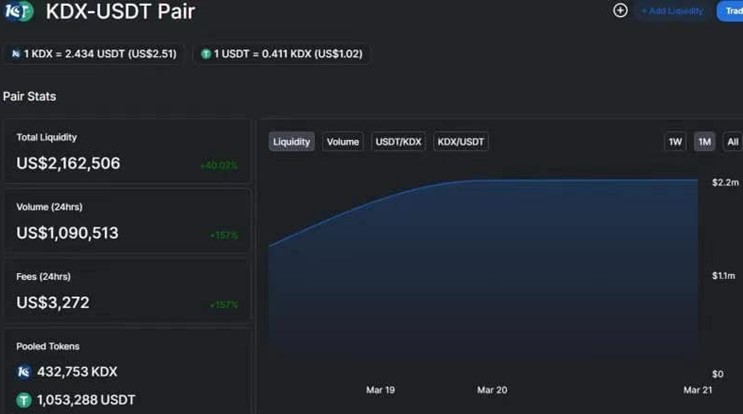
Task: Switch chart to the Liquidity tab
Action: click(x=291, y=142)
